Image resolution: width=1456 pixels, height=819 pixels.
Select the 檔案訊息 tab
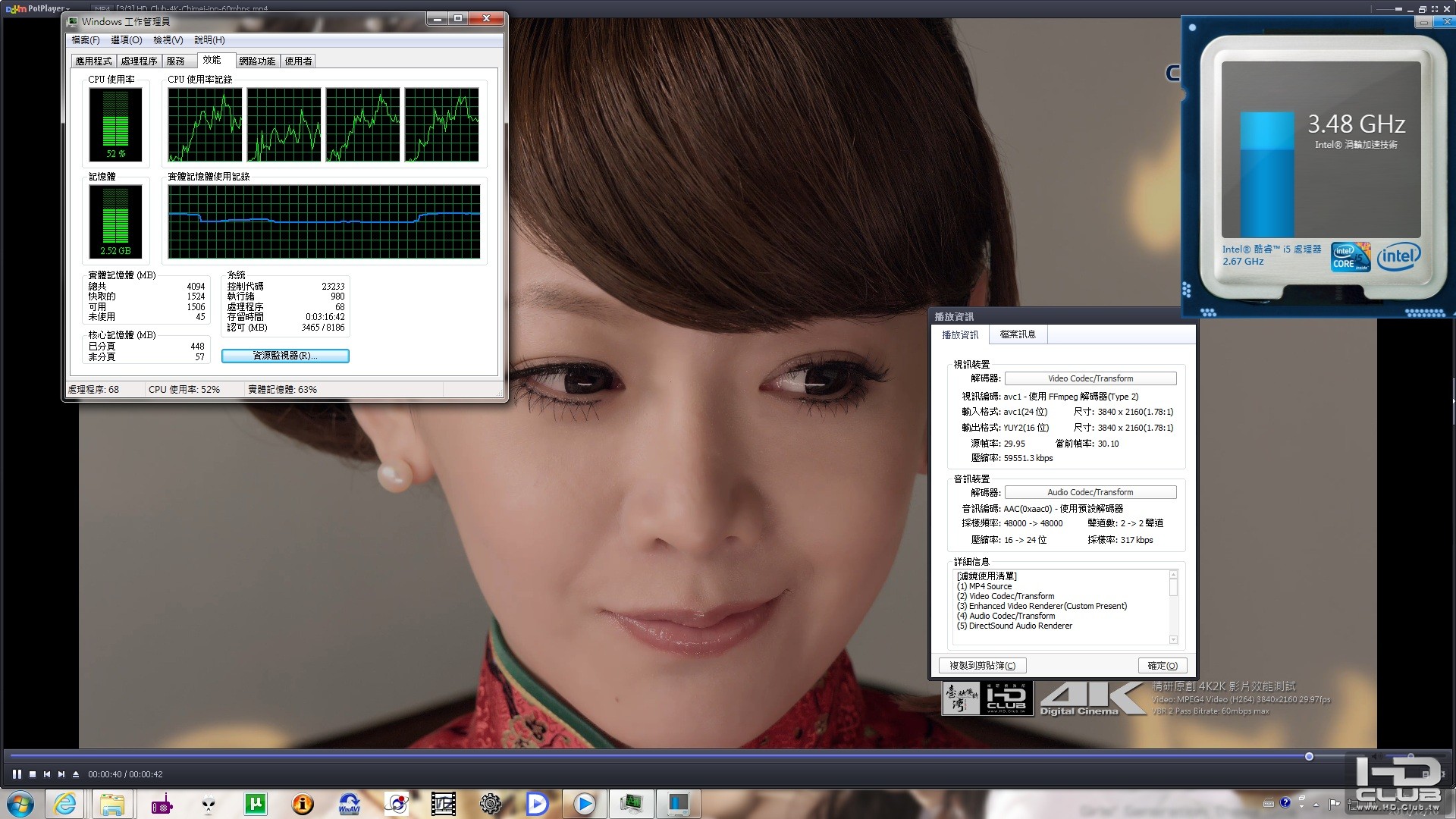(1018, 334)
